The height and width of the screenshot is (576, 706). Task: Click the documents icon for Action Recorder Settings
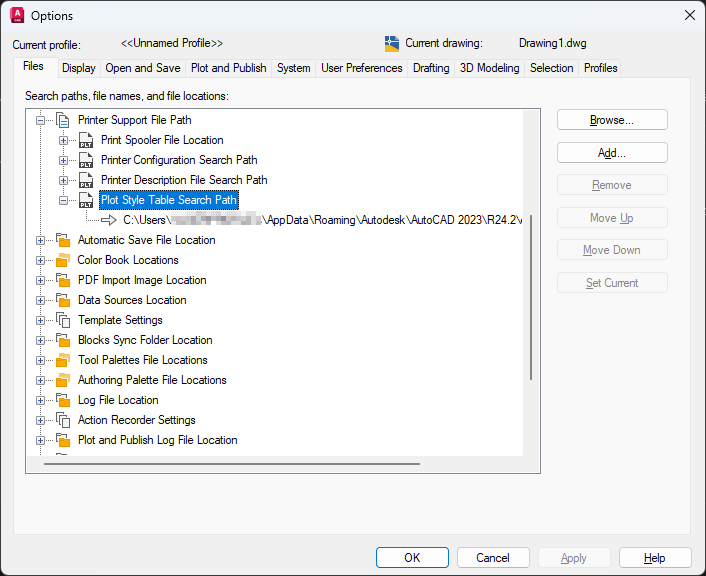tap(63, 420)
